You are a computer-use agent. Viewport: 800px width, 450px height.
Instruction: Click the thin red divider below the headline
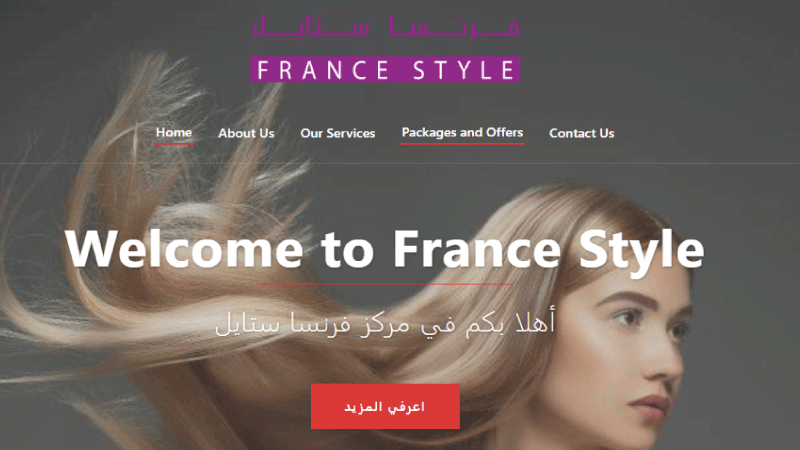pos(385,284)
